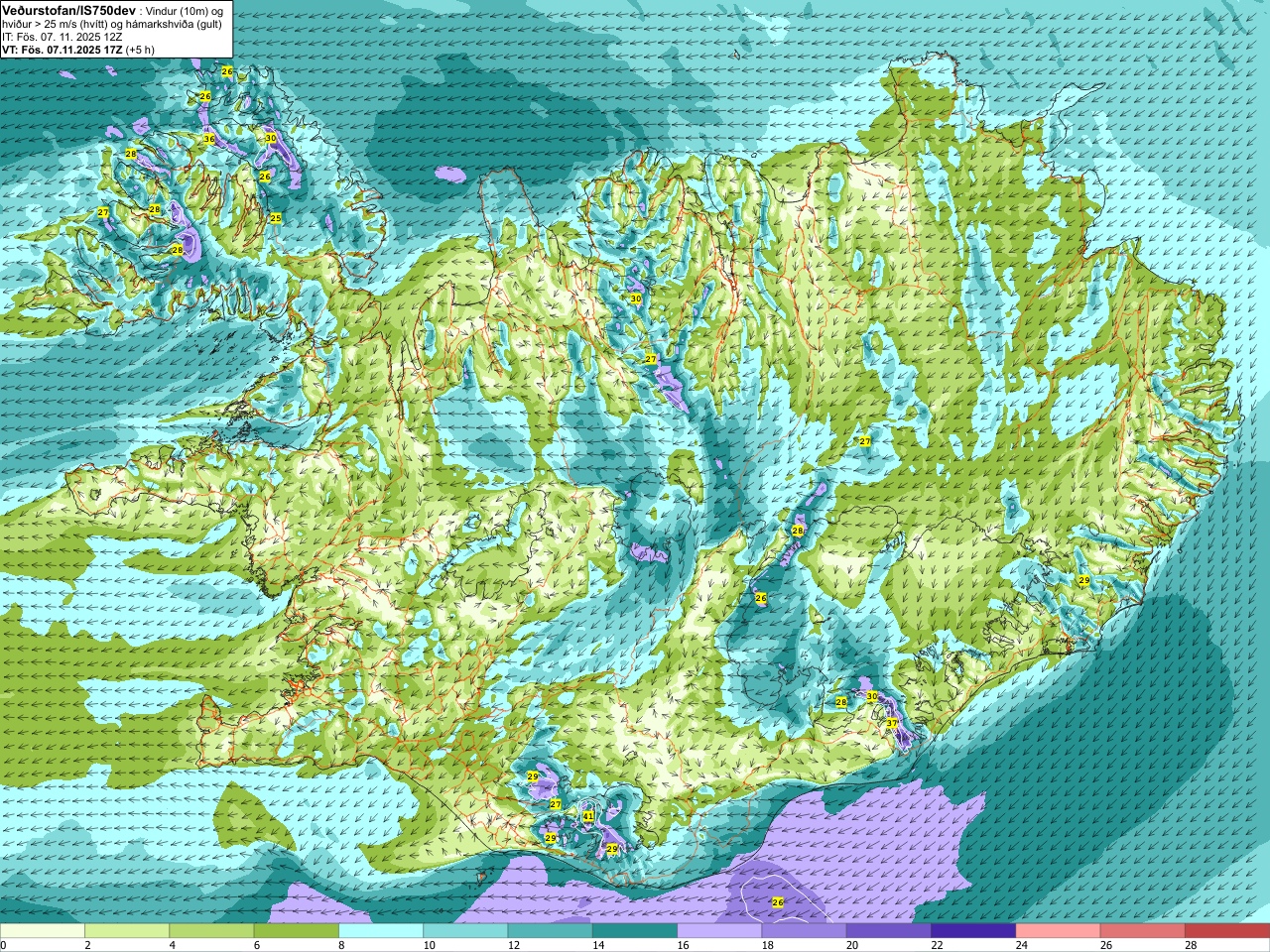Click the legend scale number '22'
1270x952 pixels.
(937, 945)
